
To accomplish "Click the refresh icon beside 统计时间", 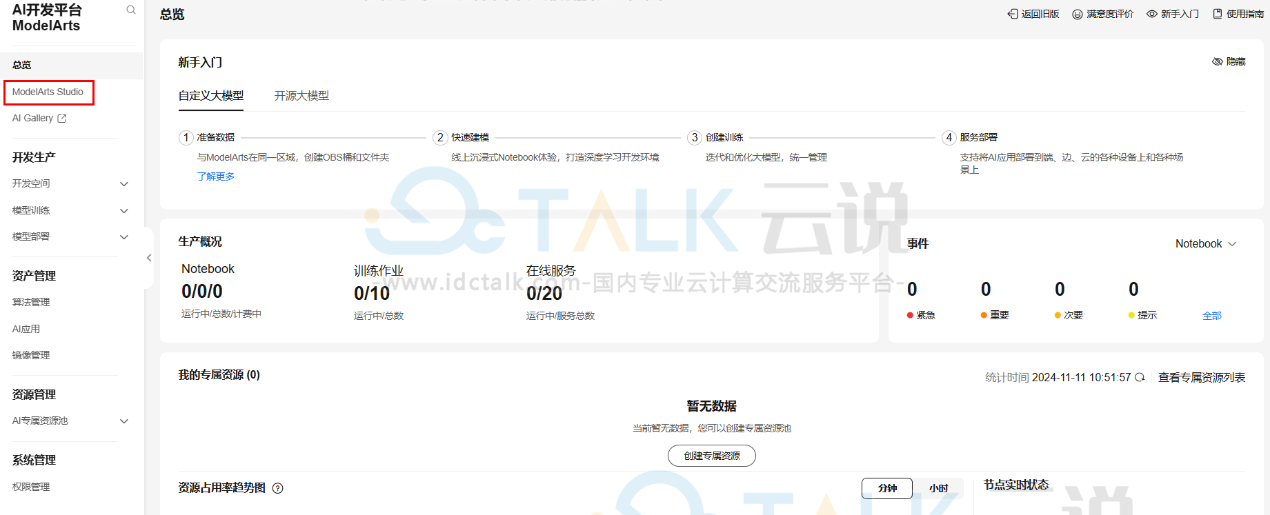I will click(x=1139, y=377).
